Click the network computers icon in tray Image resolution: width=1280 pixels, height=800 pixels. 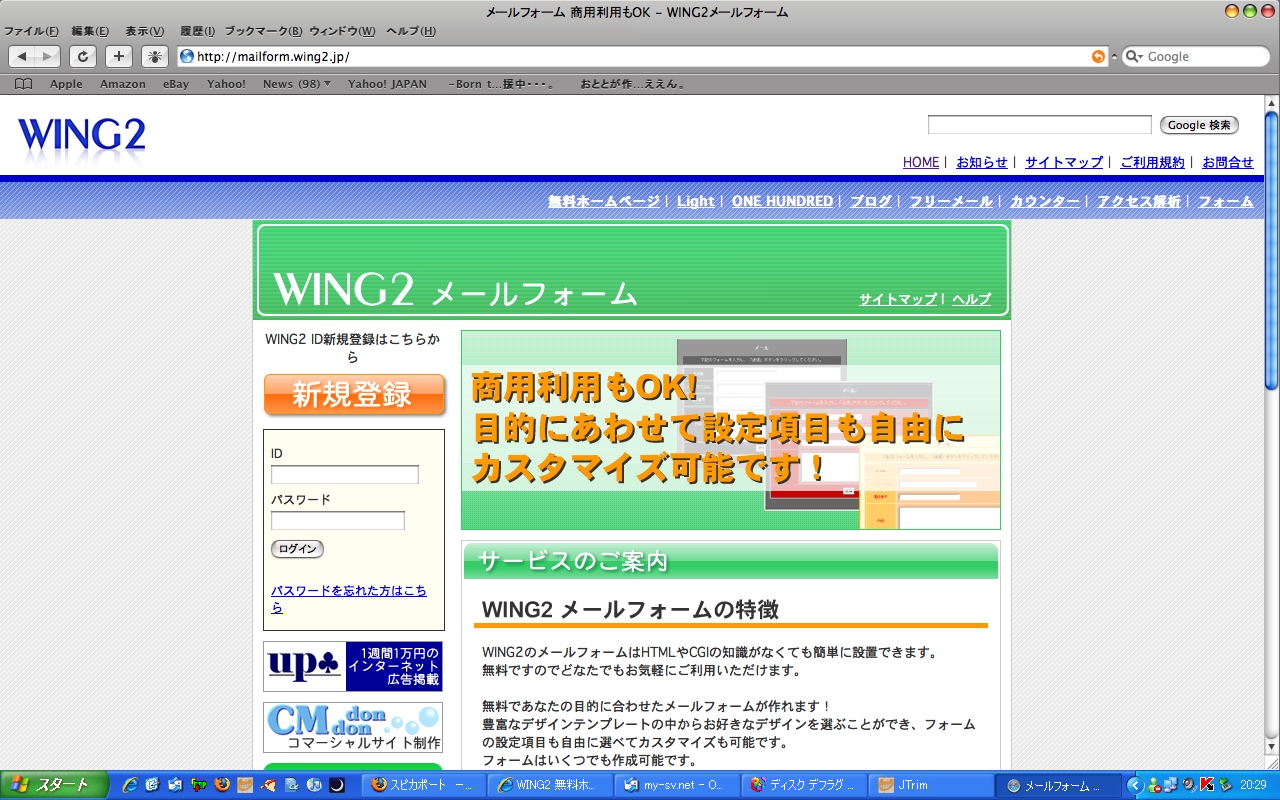tap(1171, 785)
